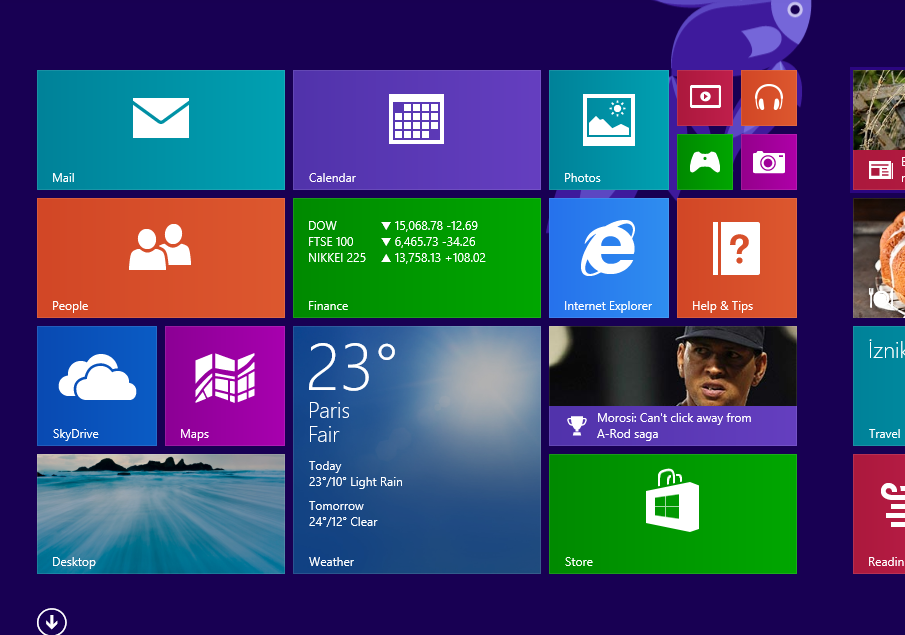The height and width of the screenshot is (635, 905).
Task: Switch to the Desktop tile
Action: tap(161, 514)
